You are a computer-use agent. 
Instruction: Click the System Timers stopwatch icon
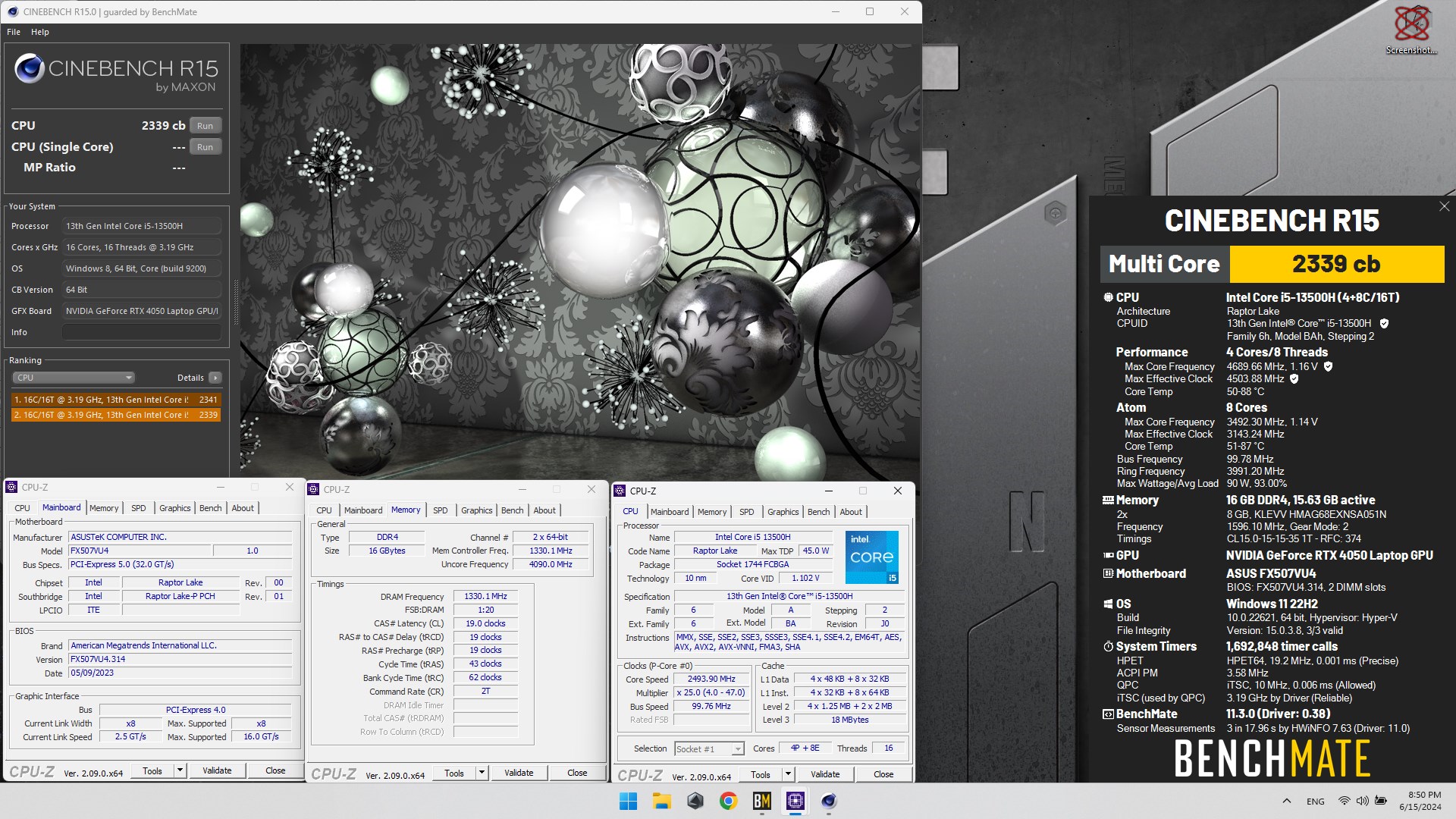[1108, 646]
